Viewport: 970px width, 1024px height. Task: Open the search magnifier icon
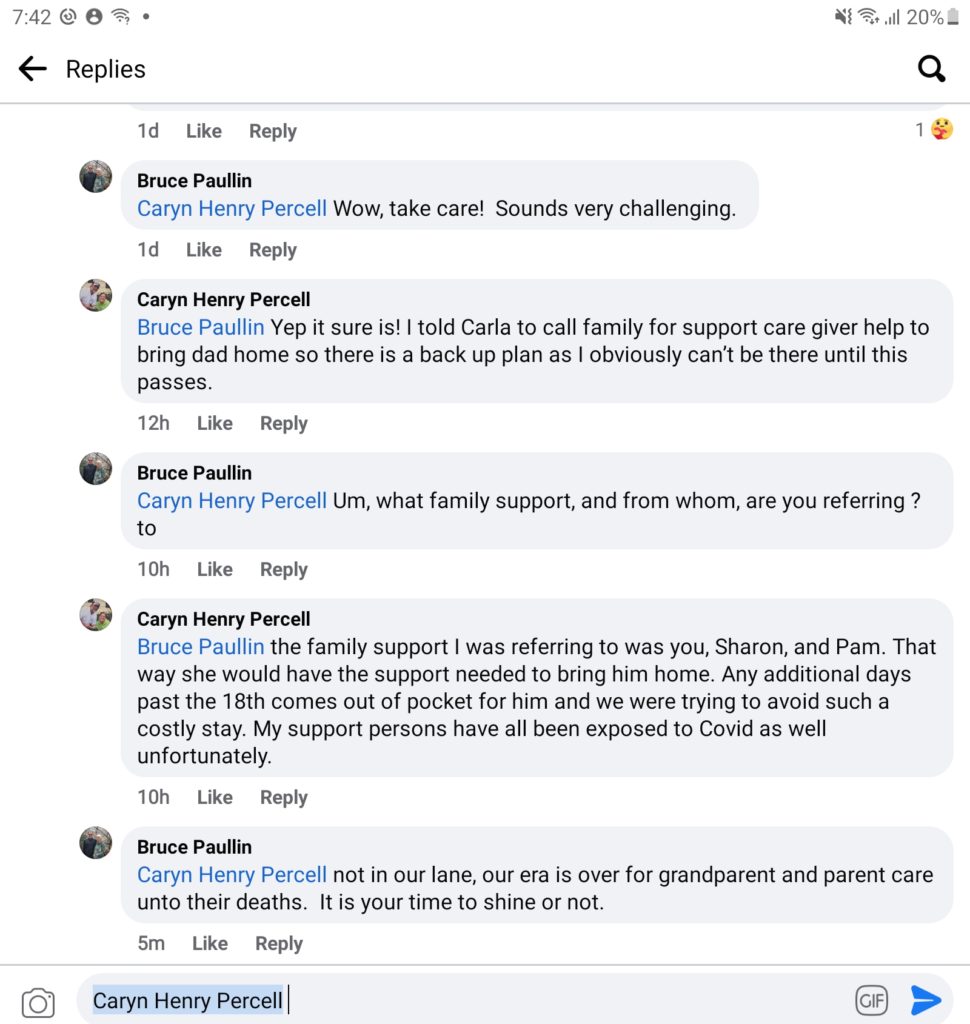(x=931, y=69)
